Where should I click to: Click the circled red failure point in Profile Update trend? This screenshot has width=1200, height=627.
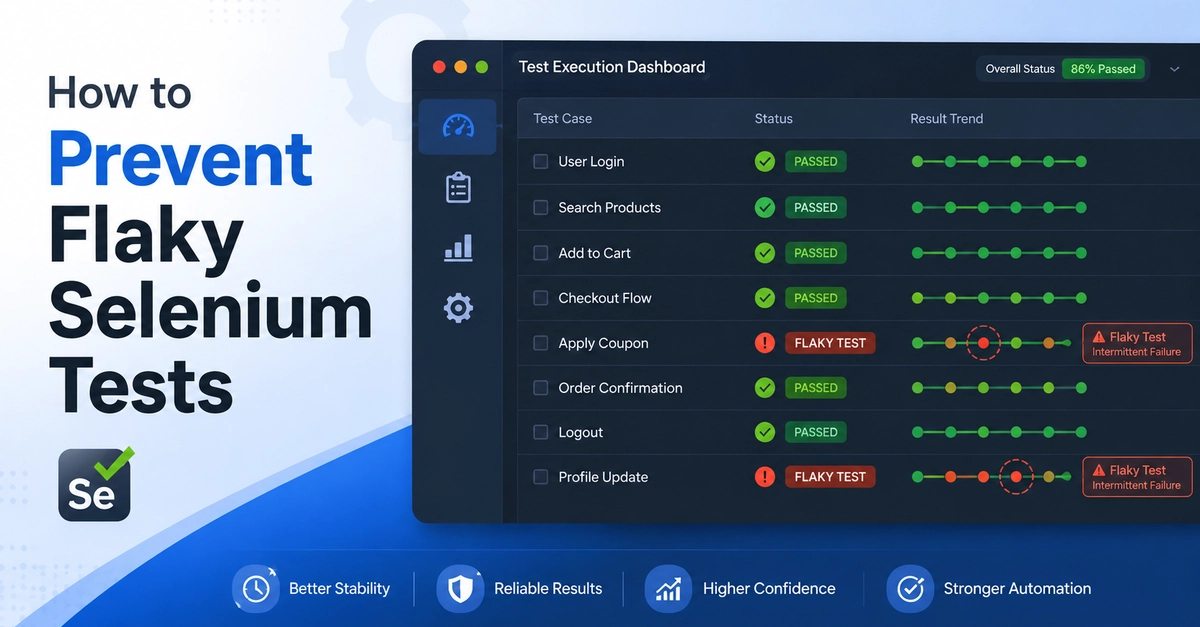(x=1016, y=477)
